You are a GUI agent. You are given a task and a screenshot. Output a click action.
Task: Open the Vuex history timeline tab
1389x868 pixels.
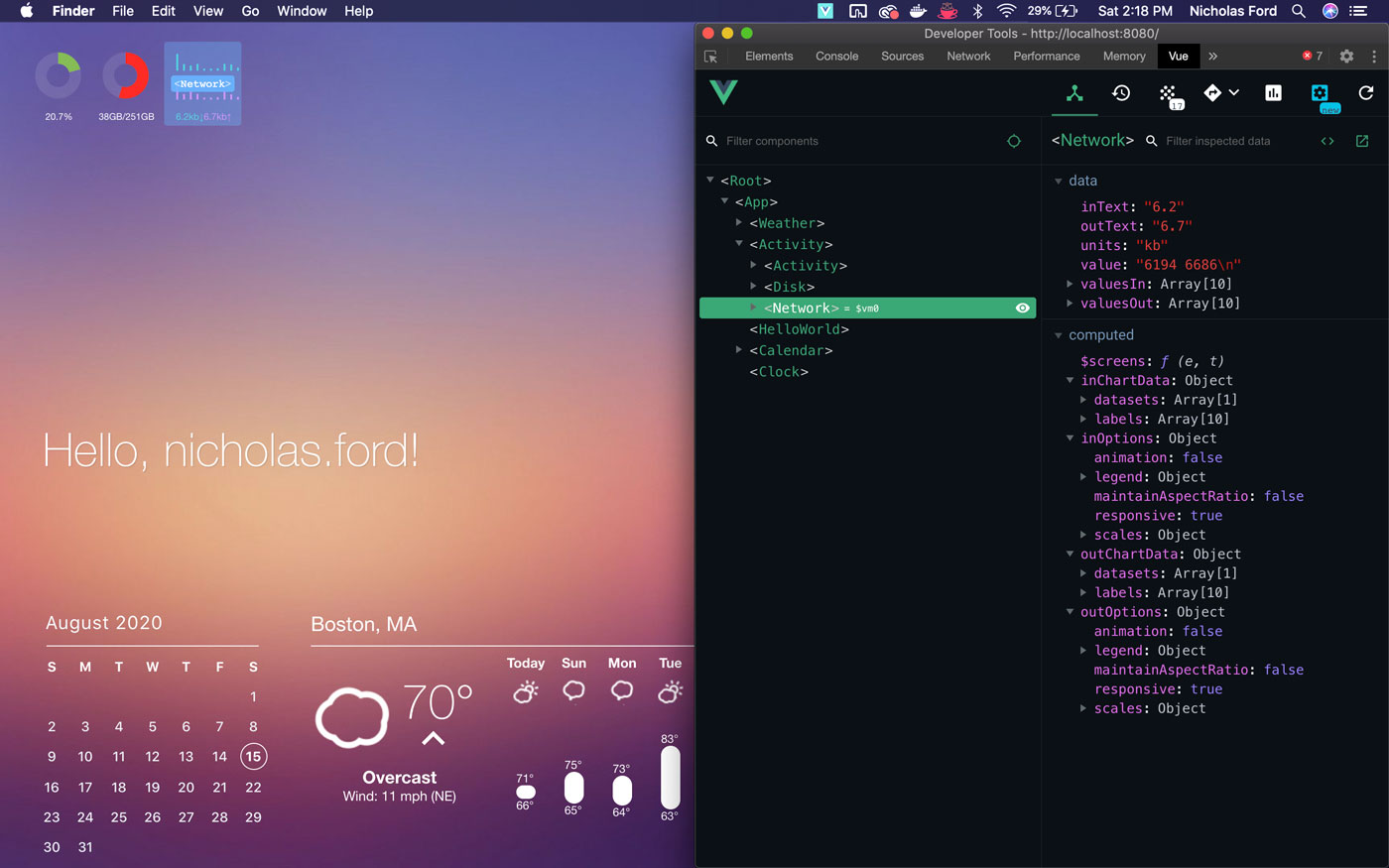pos(1121,92)
